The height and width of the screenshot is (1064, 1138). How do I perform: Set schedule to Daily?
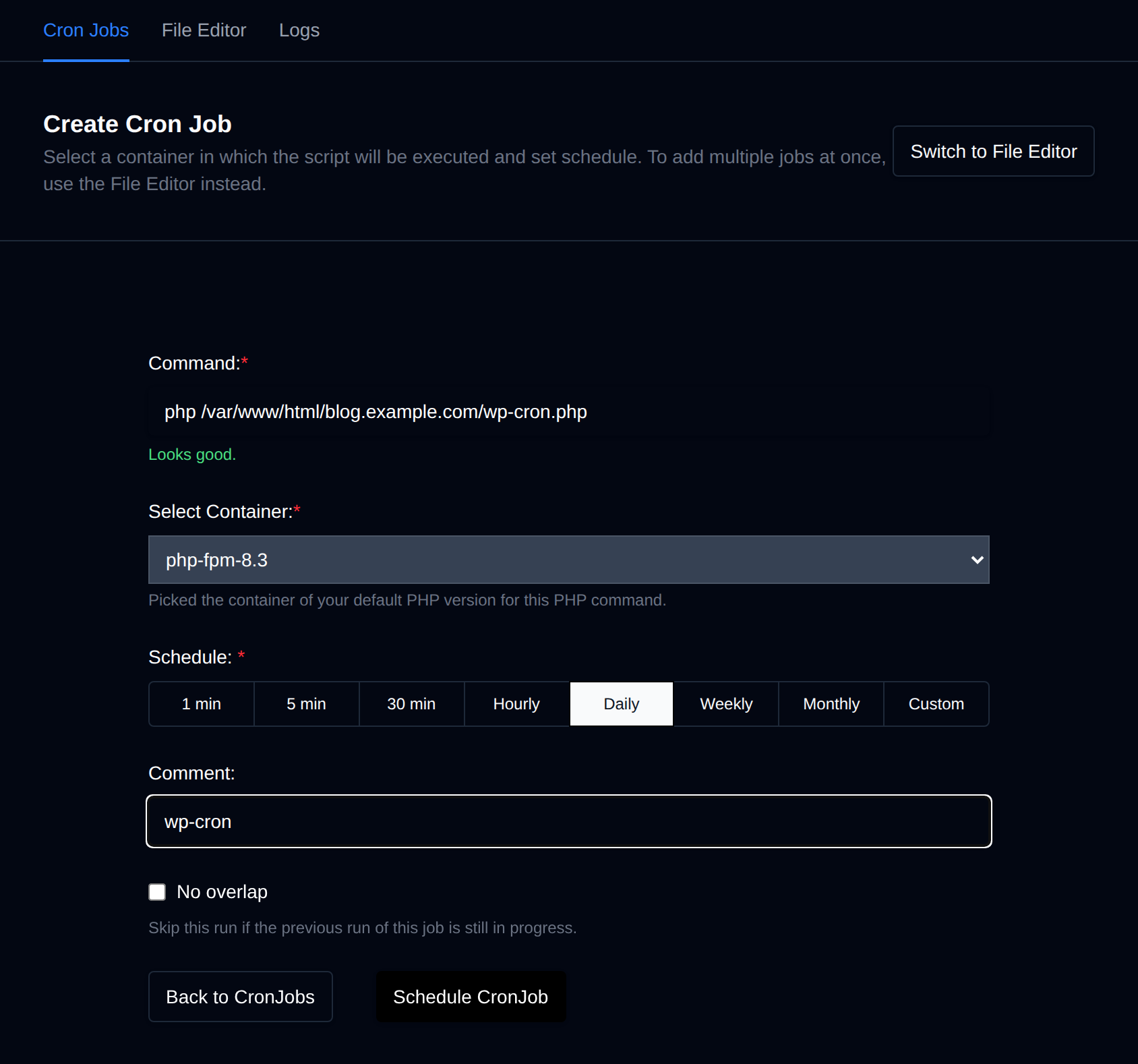point(622,704)
